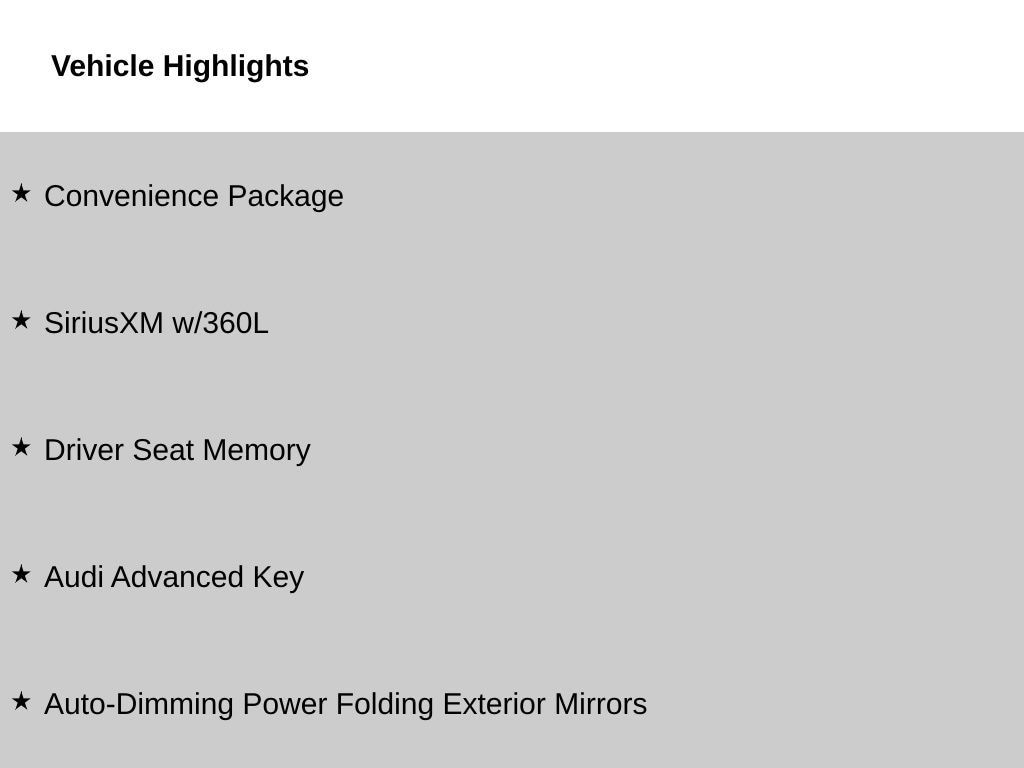The height and width of the screenshot is (768, 1024).
Task: Click the Driver Seat Memory text
Action: pos(177,450)
